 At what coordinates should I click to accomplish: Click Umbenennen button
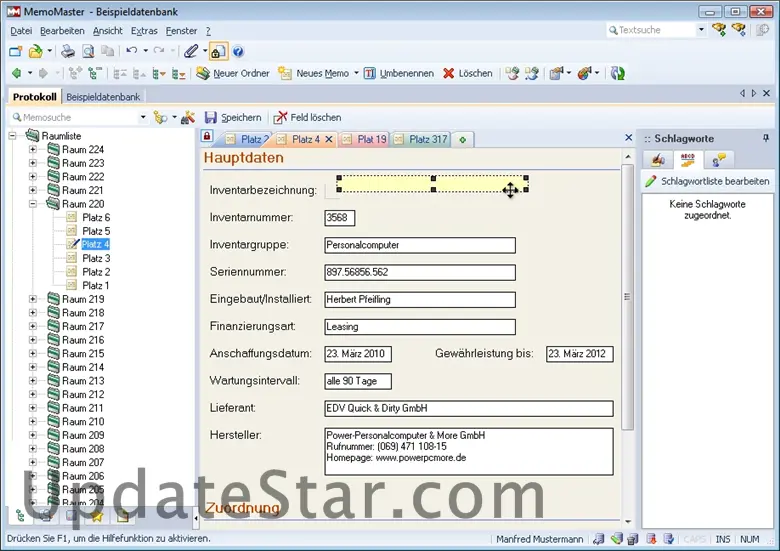[x=398, y=74]
